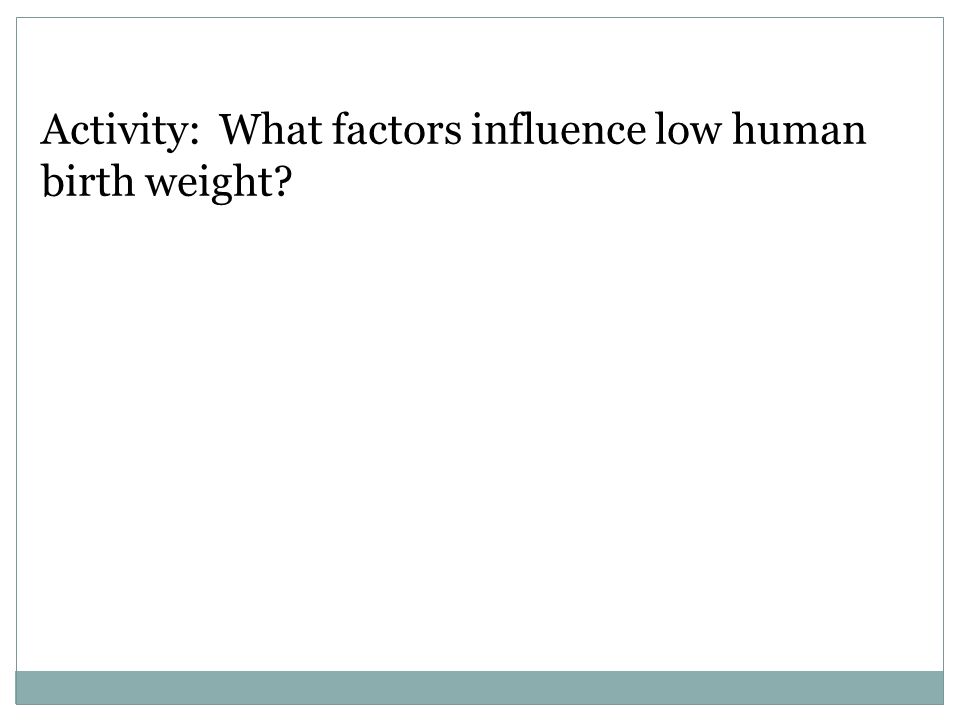Click blank space right of "weight?"
This screenshot has width=960, height=720.
tap(612, 182)
